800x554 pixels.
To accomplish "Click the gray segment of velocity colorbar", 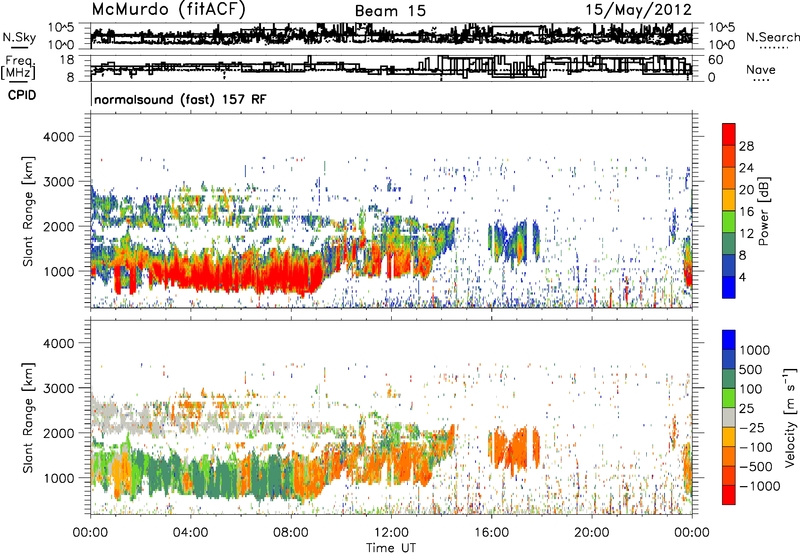I will (729, 417).
